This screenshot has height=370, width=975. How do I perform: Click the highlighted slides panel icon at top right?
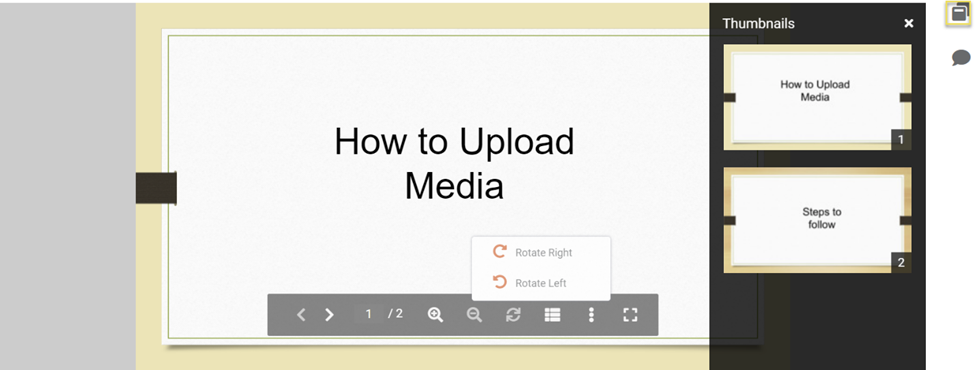(959, 13)
